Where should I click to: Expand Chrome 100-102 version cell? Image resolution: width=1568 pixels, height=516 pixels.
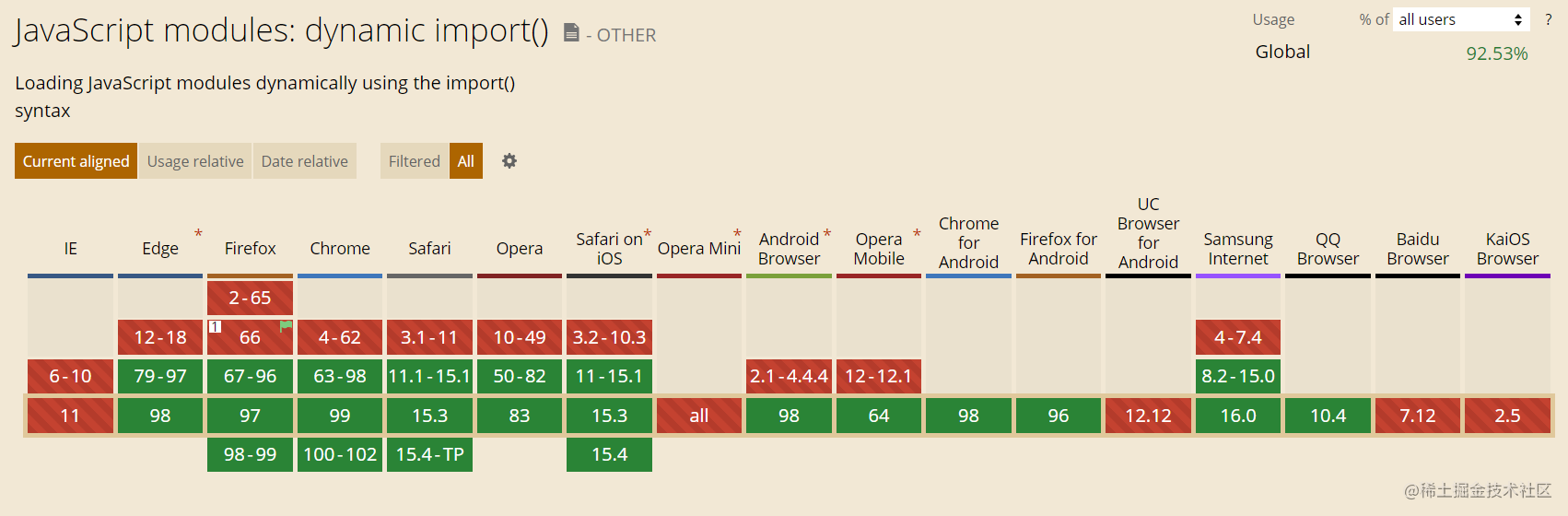[340, 454]
